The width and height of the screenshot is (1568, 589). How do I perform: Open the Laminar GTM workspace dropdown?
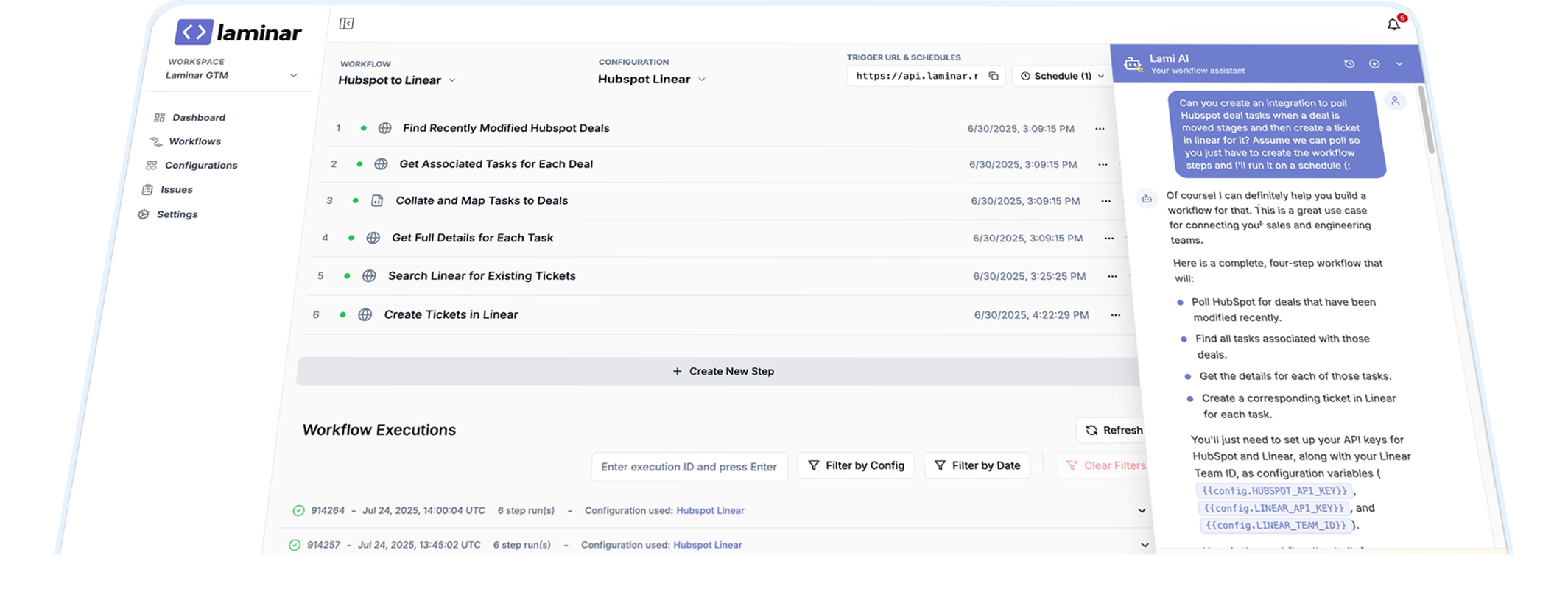pyautogui.click(x=231, y=75)
